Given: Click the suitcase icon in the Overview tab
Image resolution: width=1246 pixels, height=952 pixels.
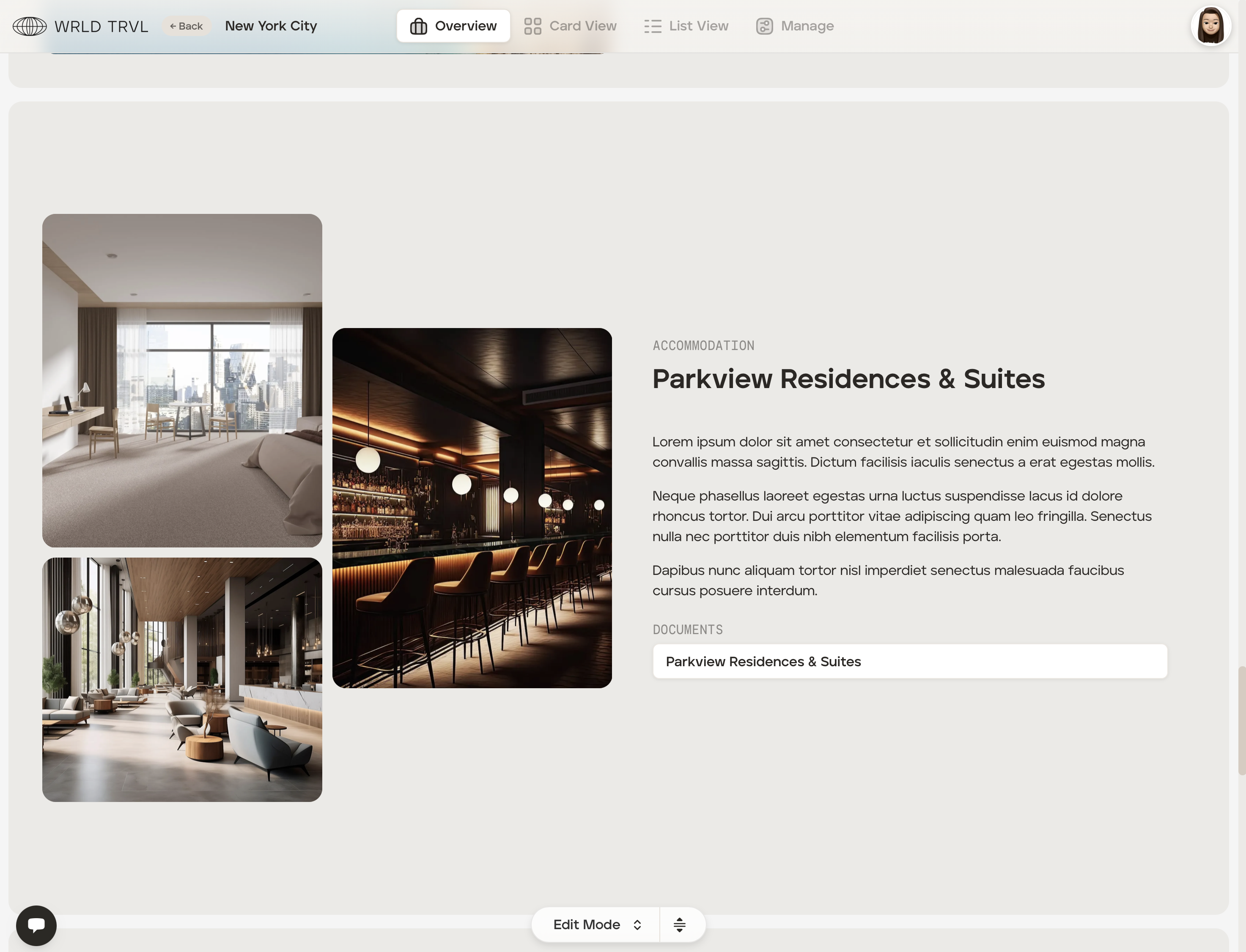Looking at the screenshot, I should pos(418,26).
